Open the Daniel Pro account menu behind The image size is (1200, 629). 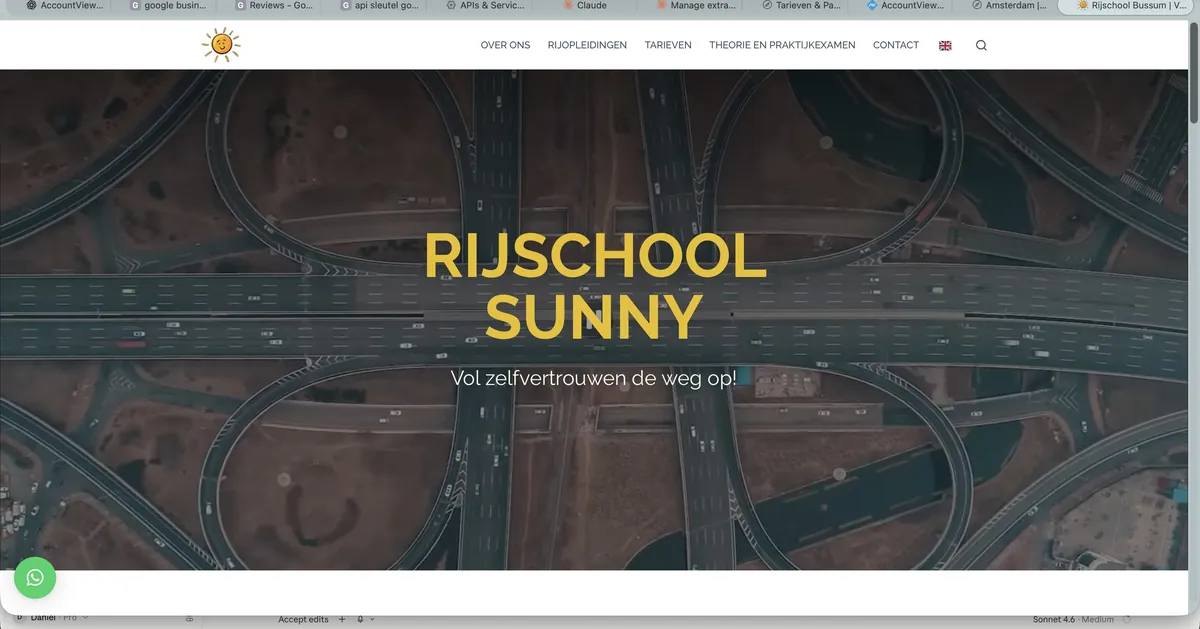52,619
